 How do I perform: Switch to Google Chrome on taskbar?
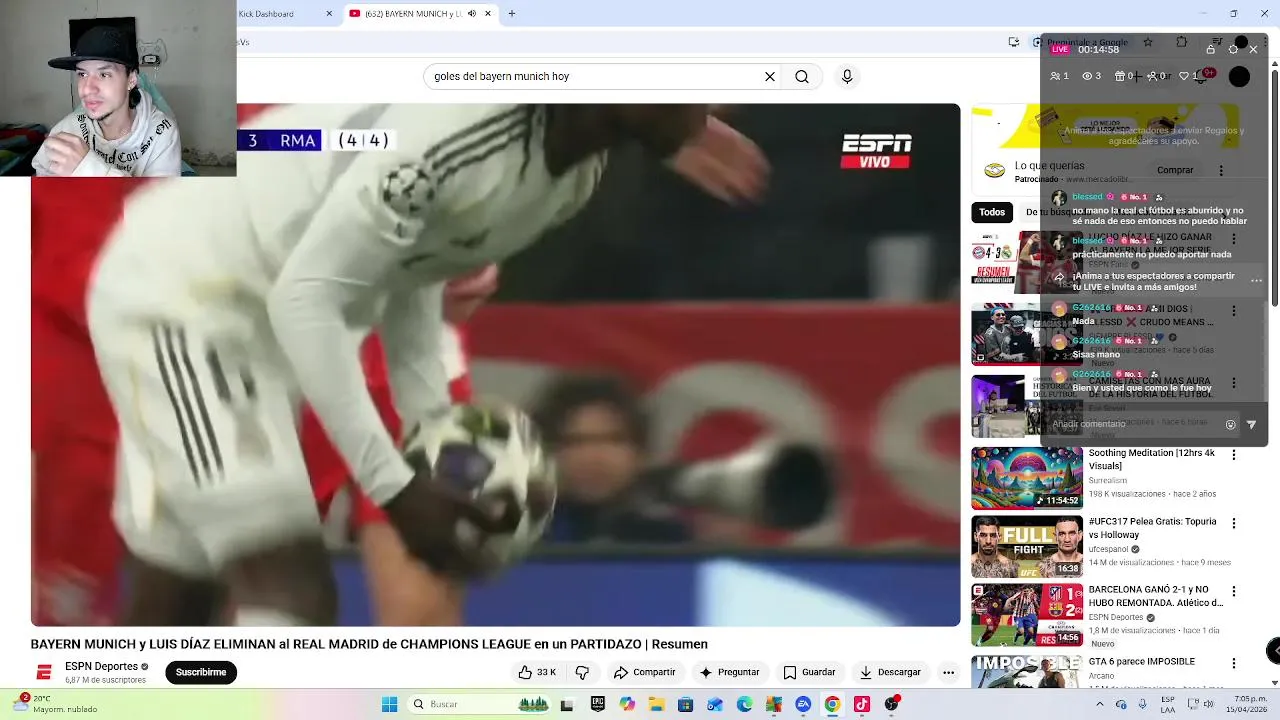[x=832, y=704]
